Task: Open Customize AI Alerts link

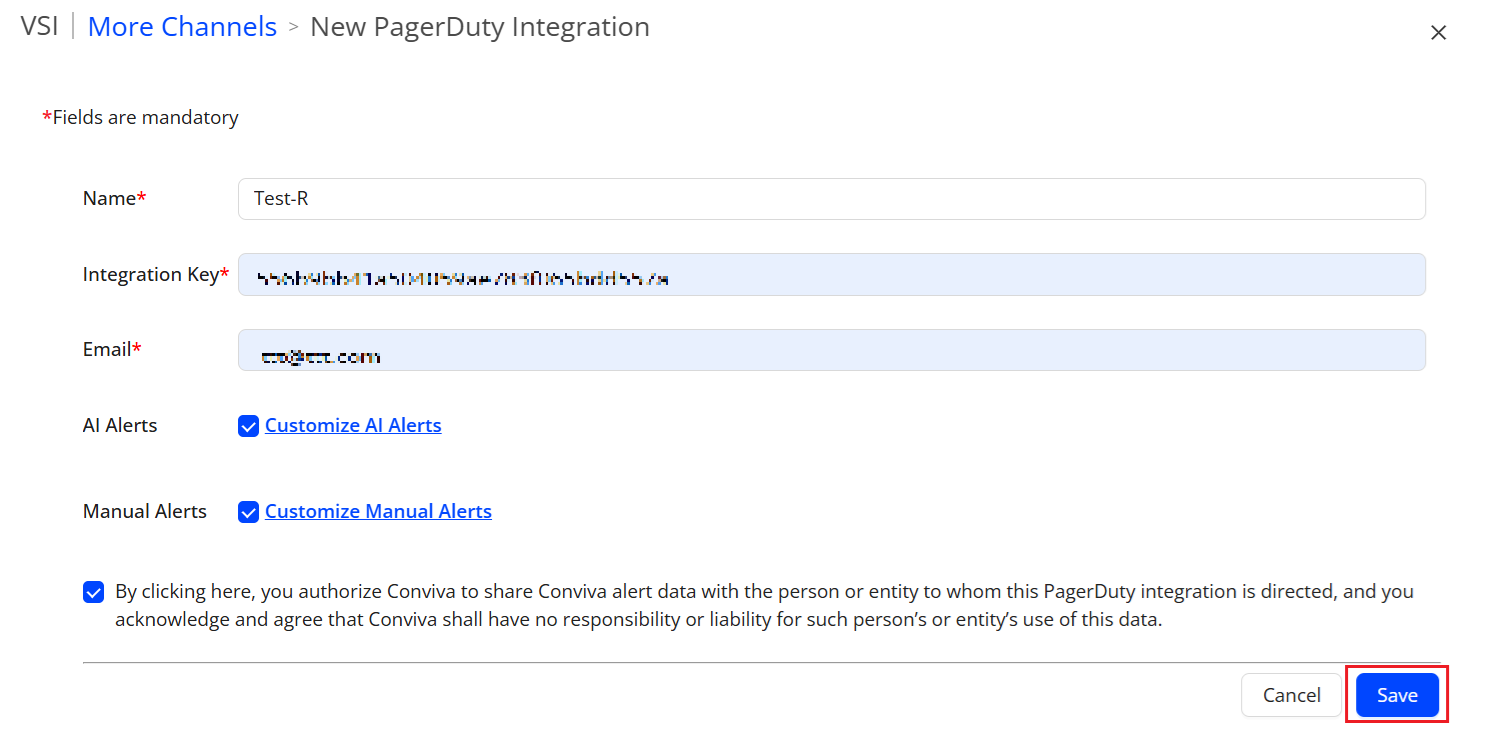Action: coord(353,426)
